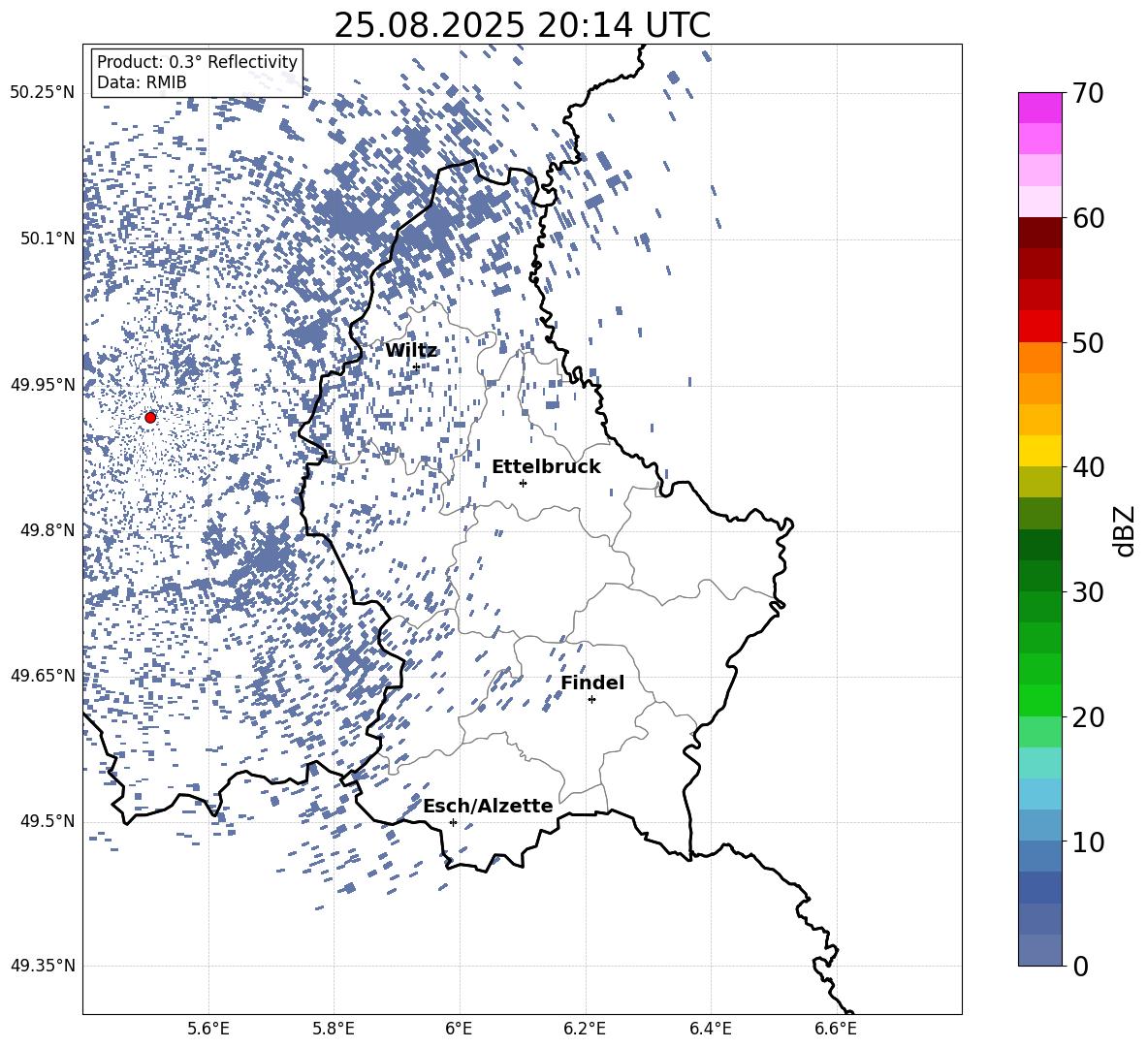Click the 5.6°E longitude label
This screenshot has width=1148, height=1048.
coord(208,1029)
